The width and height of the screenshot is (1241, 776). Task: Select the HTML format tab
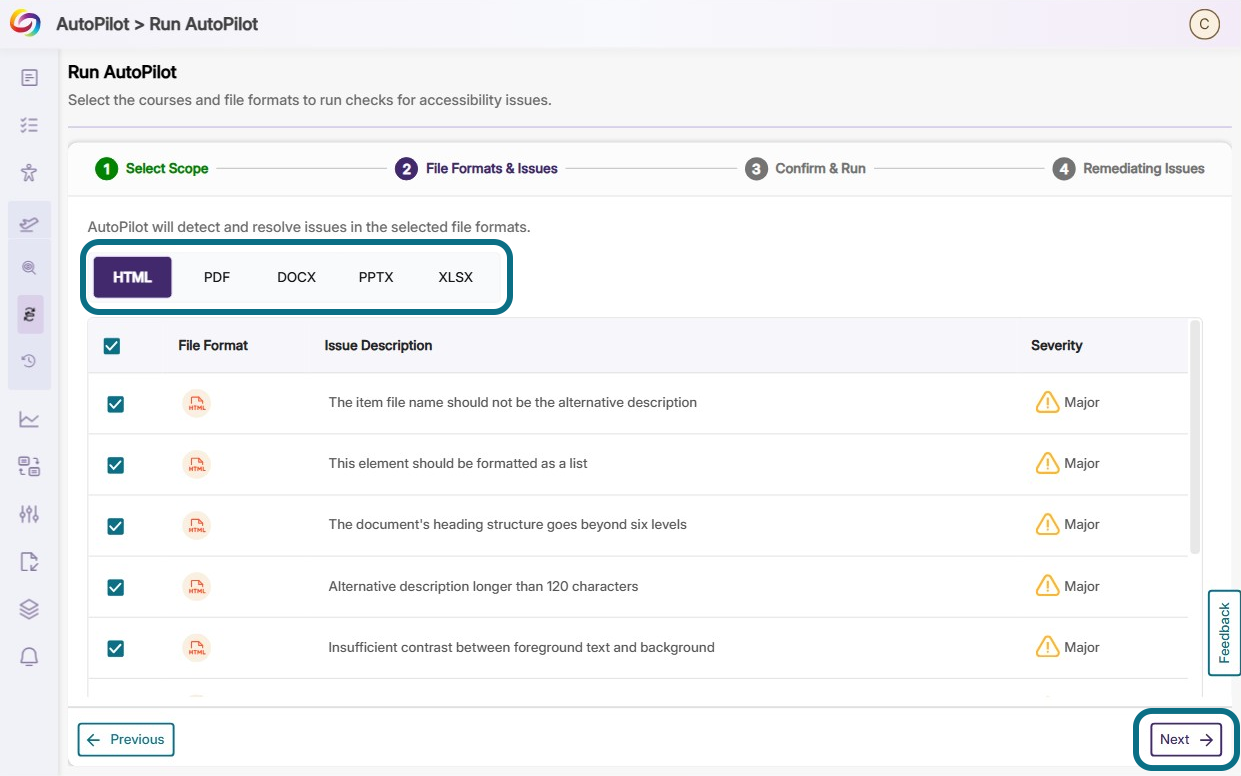pos(133,277)
